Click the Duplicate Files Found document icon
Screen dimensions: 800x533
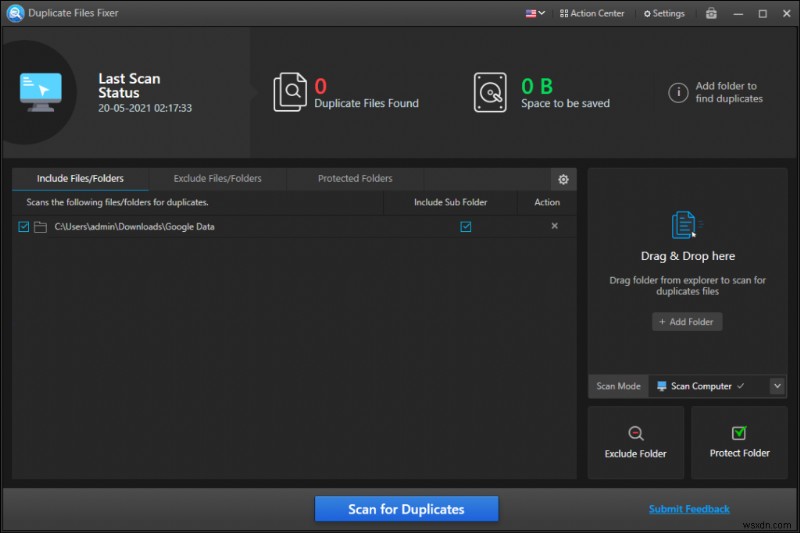click(289, 92)
